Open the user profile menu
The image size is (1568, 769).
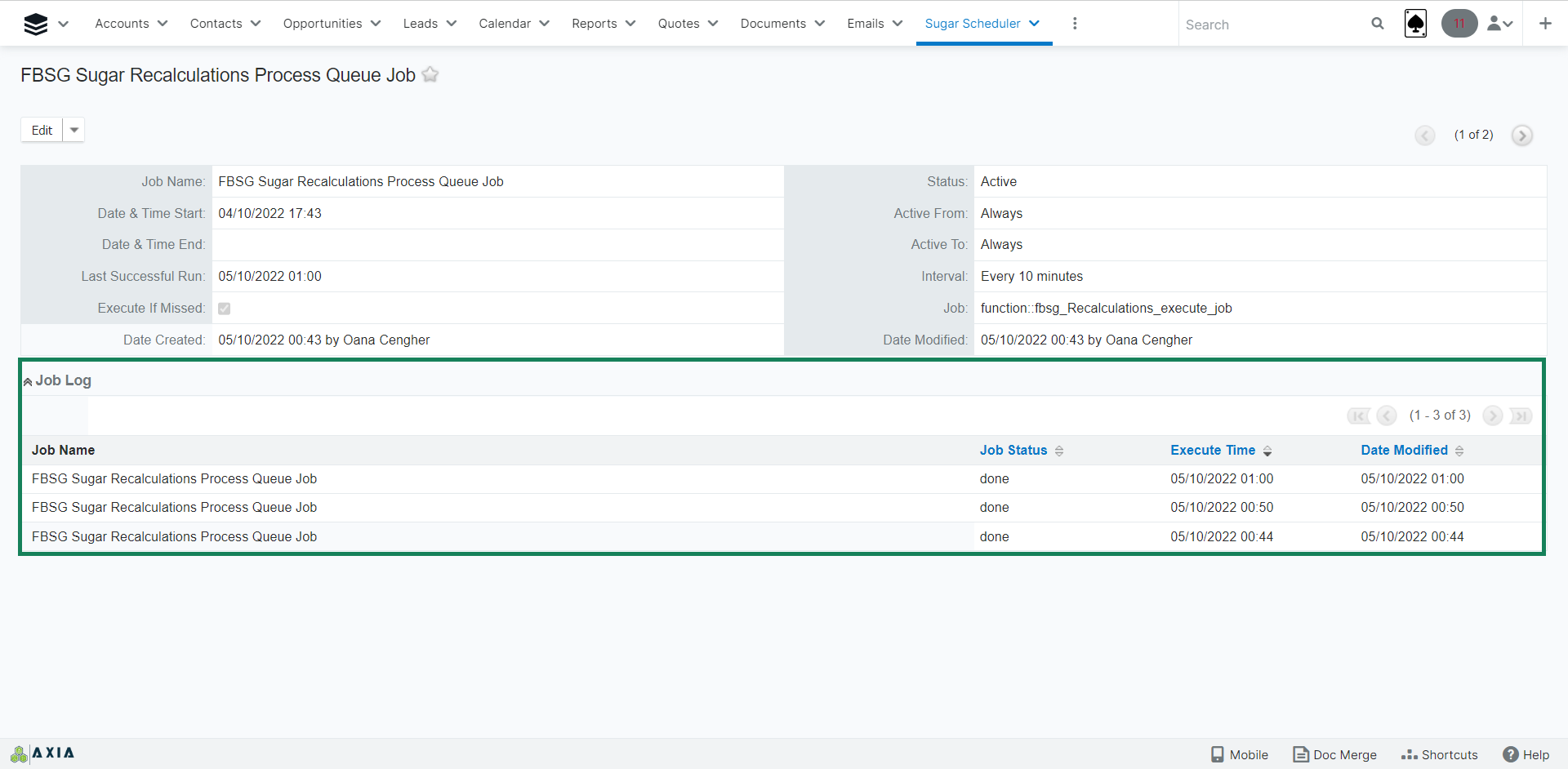1500,24
